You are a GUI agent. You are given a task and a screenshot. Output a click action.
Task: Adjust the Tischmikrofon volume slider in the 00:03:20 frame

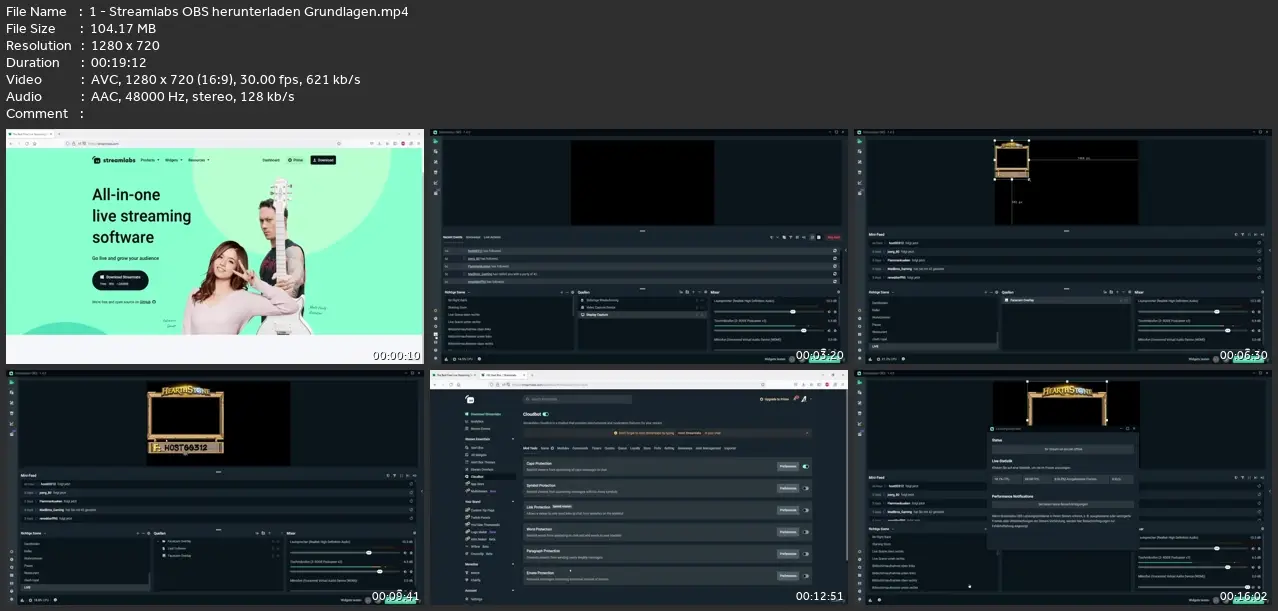(x=769, y=330)
